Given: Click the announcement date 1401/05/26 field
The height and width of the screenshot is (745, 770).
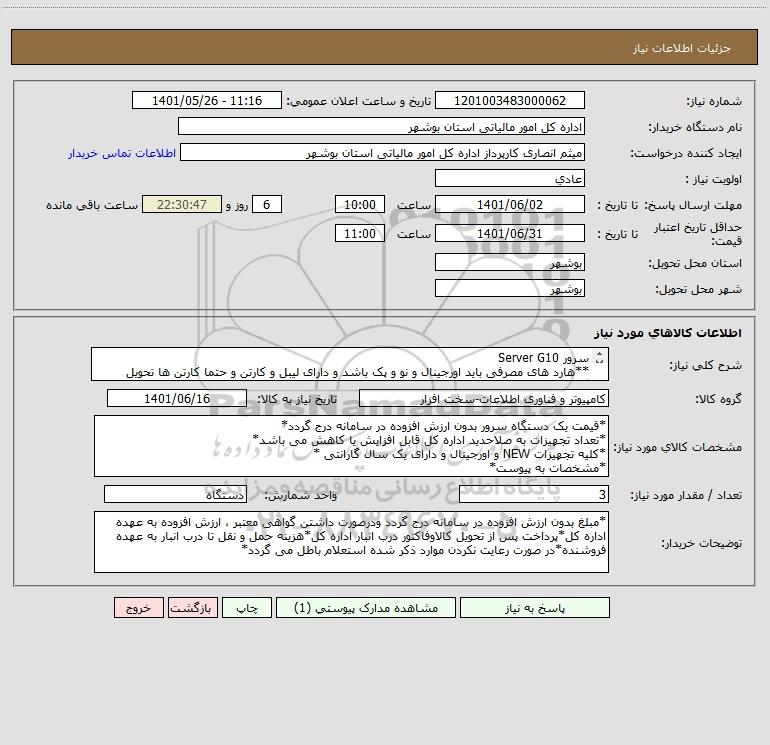Looking at the screenshot, I should click(207, 100).
